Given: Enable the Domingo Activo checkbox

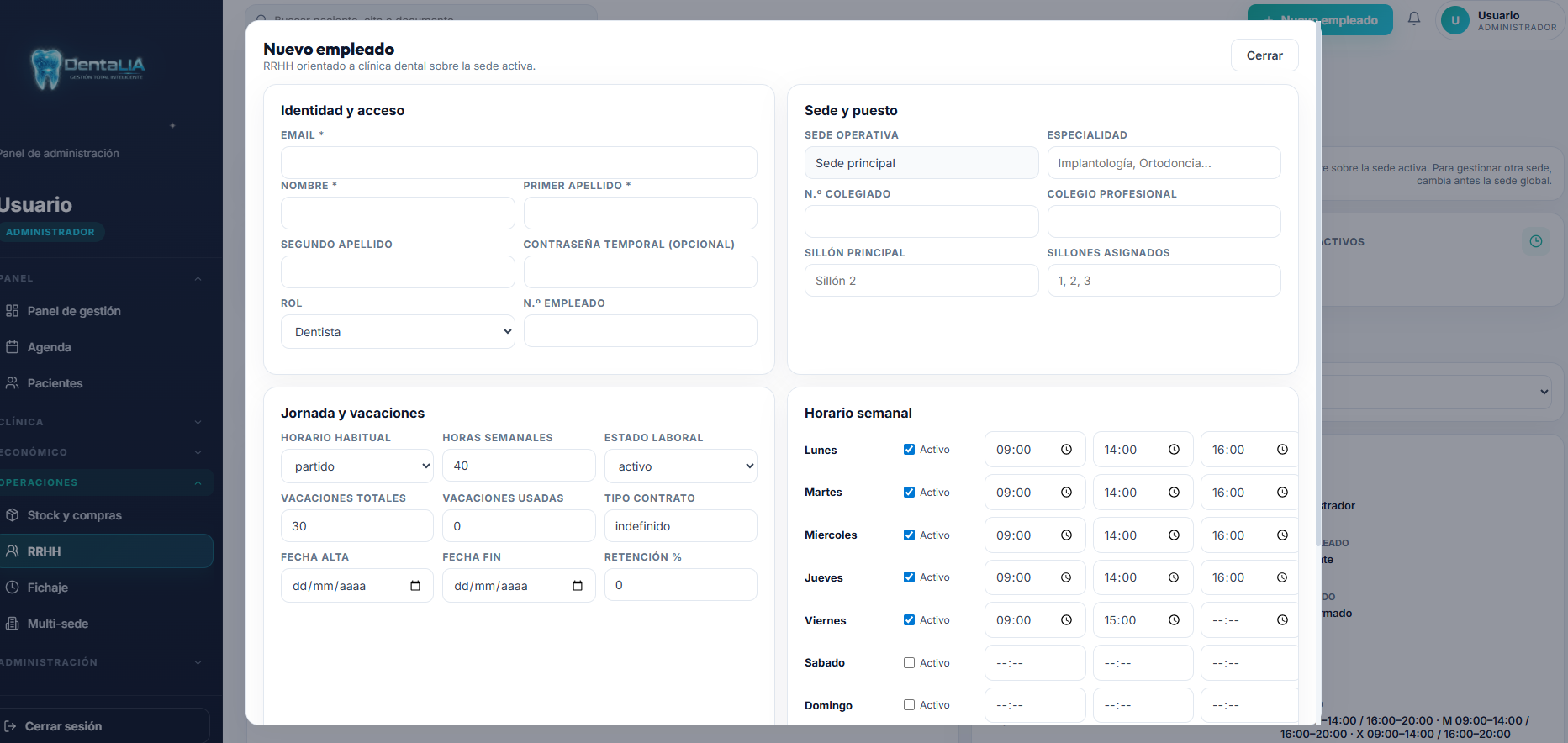Looking at the screenshot, I should point(909,705).
